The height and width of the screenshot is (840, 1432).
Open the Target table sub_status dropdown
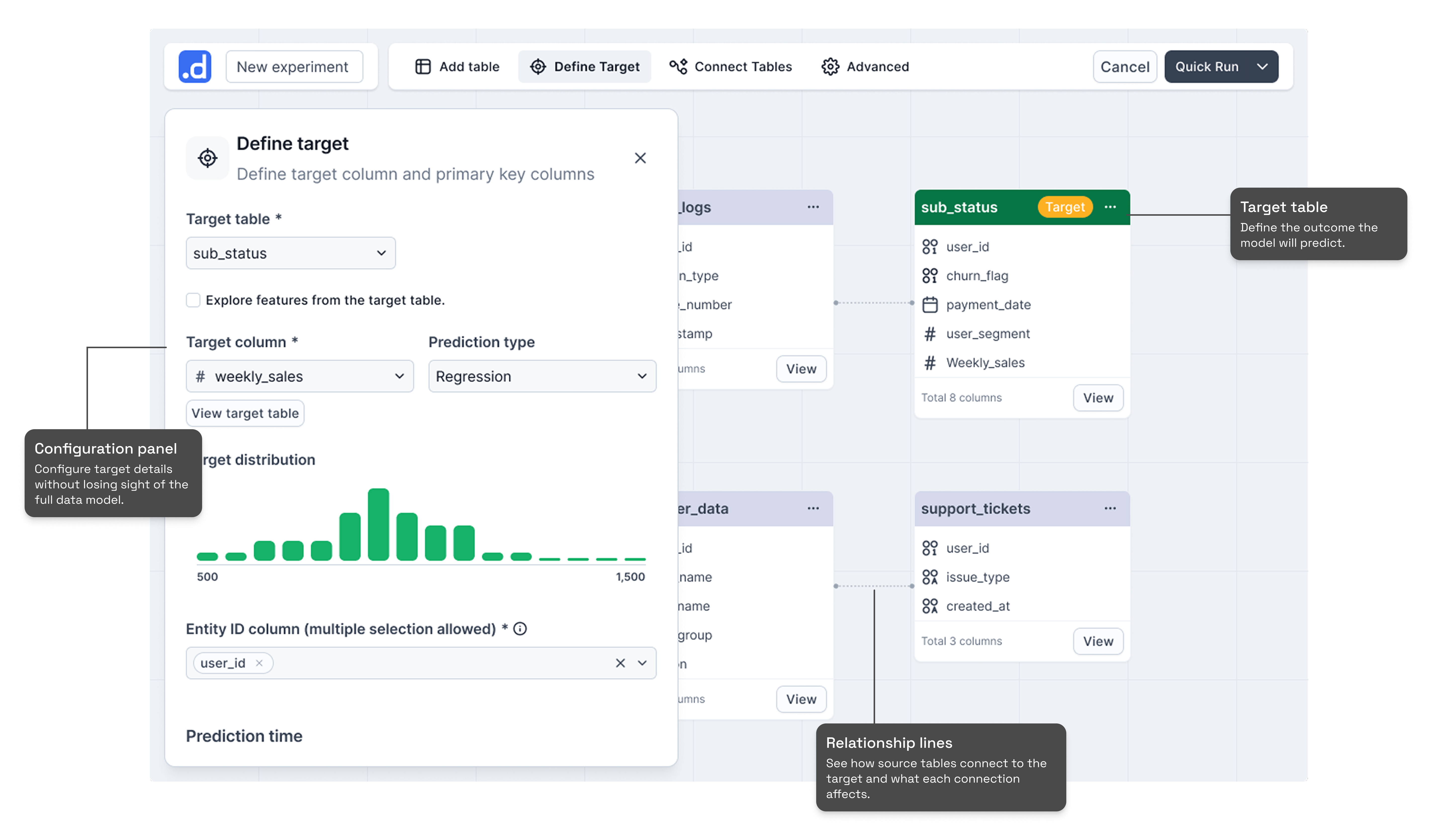290,253
